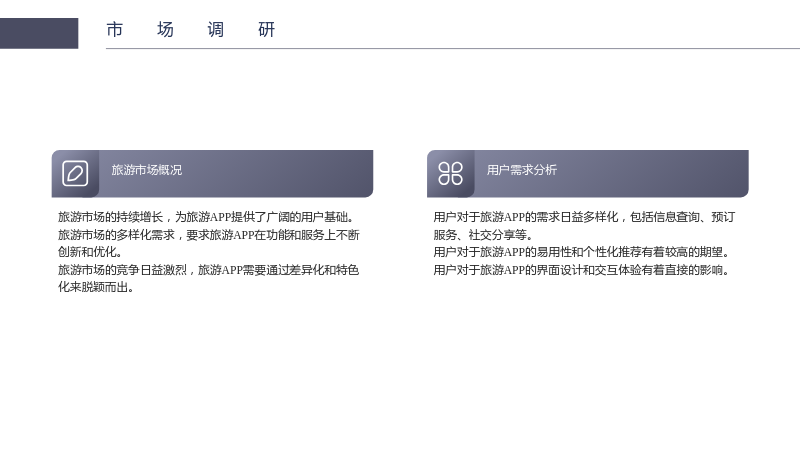Screen dimensions: 800x450
Task: Click the title character 市
Action: pyautogui.click(x=115, y=30)
